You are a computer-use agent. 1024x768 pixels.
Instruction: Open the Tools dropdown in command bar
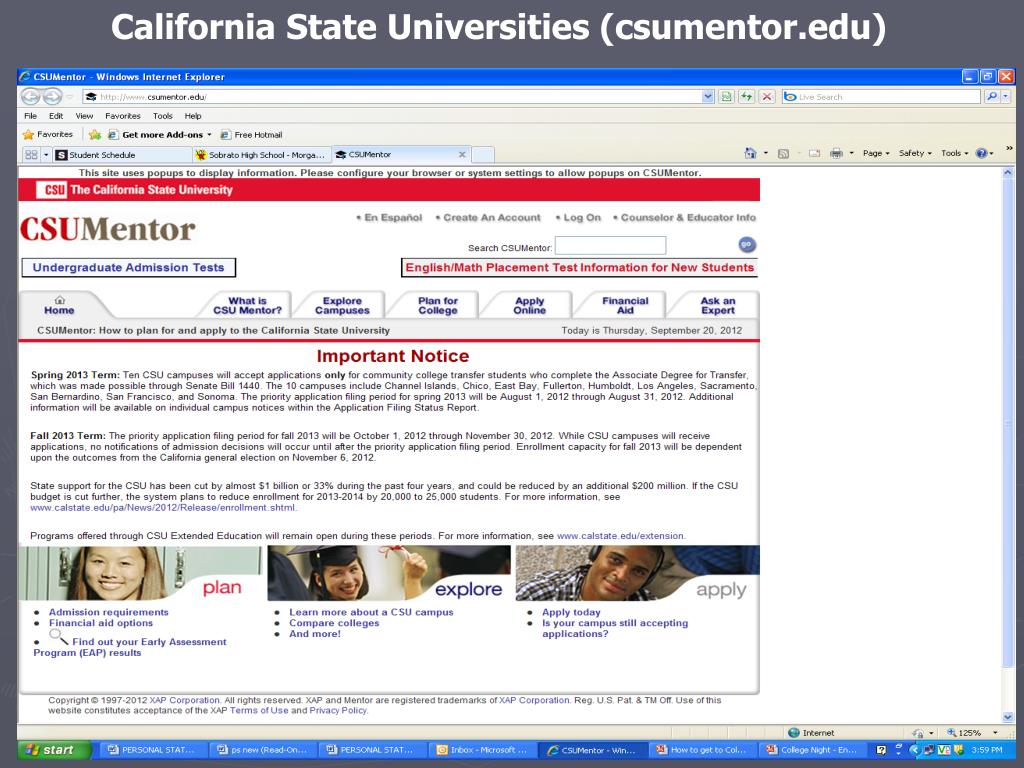coord(955,153)
